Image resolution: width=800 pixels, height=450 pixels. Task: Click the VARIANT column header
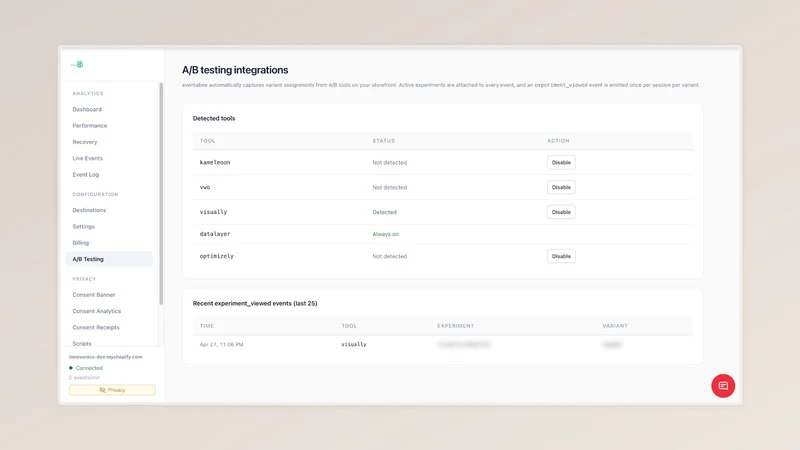pyautogui.click(x=615, y=326)
